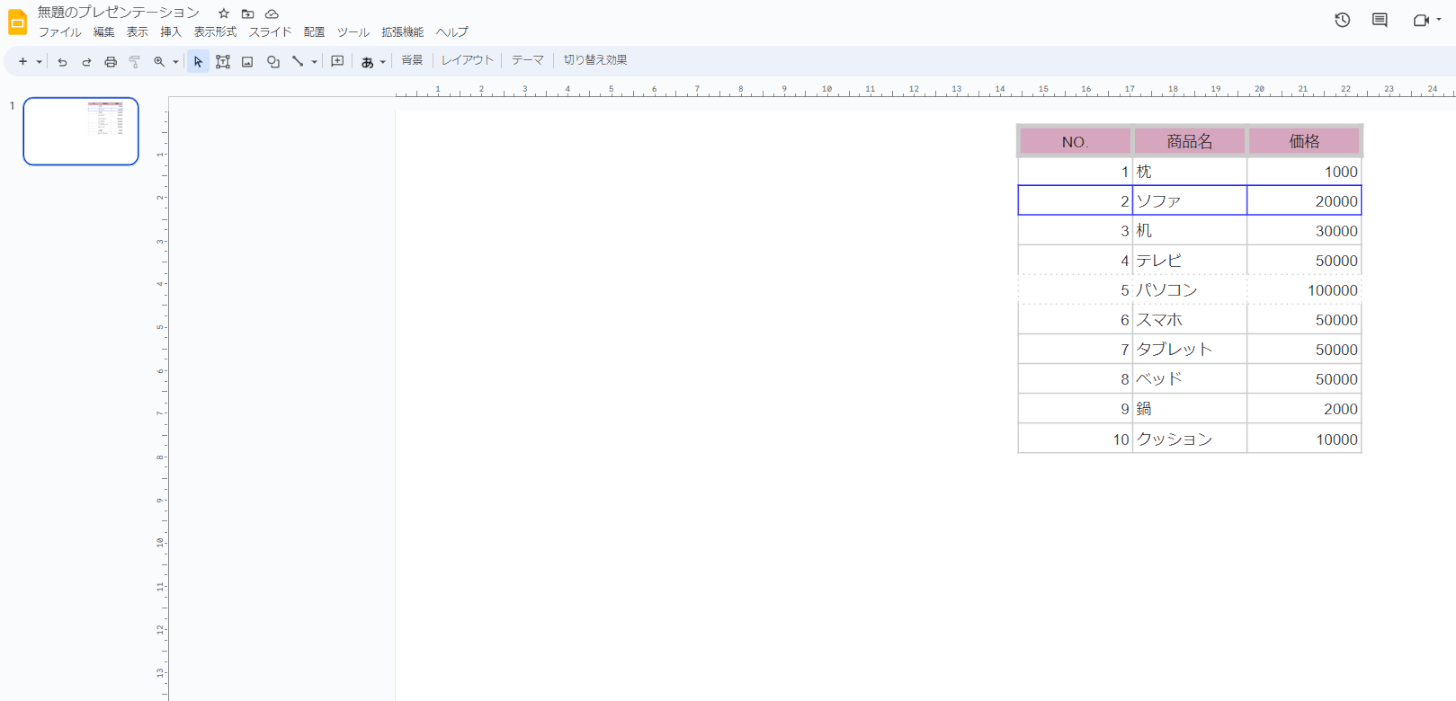The width and height of the screenshot is (1456, 701).
Task: Add a comment from toolbar
Action: pyautogui.click(x=338, y=61)
